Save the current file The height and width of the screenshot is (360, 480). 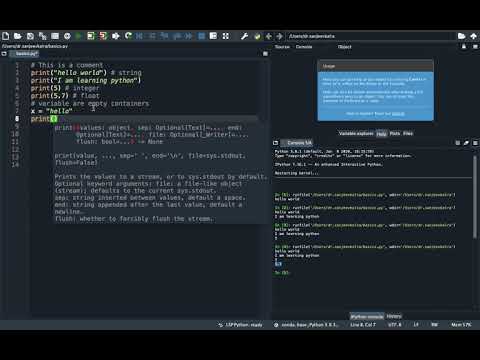tap(30, 36)
